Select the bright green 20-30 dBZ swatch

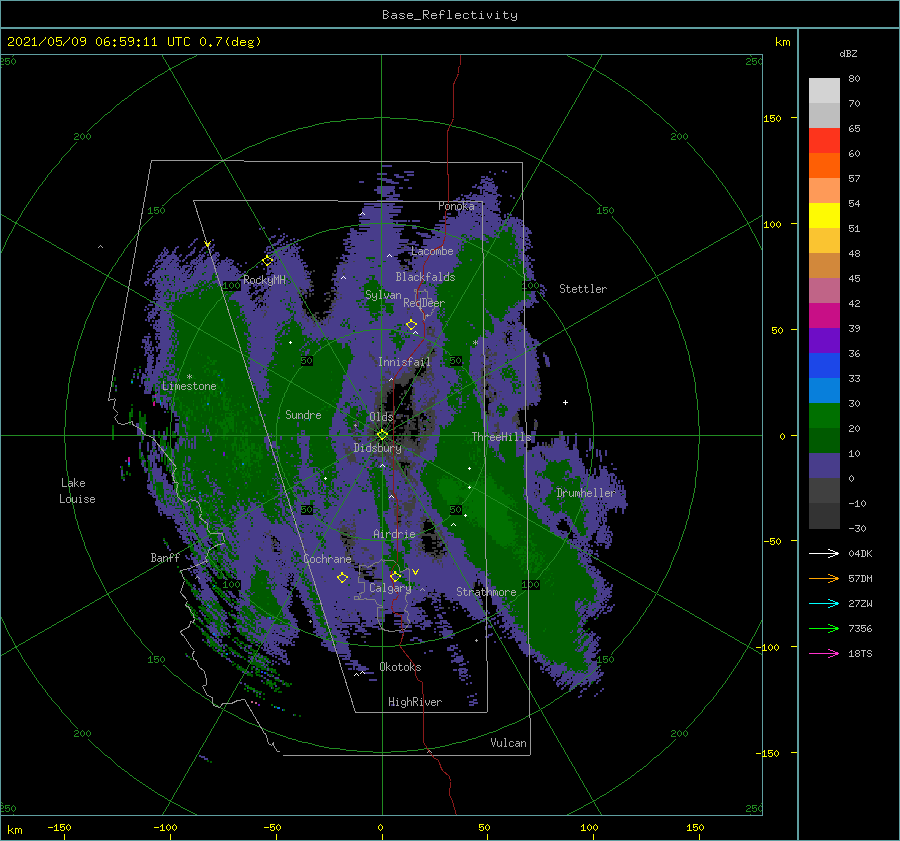pos(824,416)
